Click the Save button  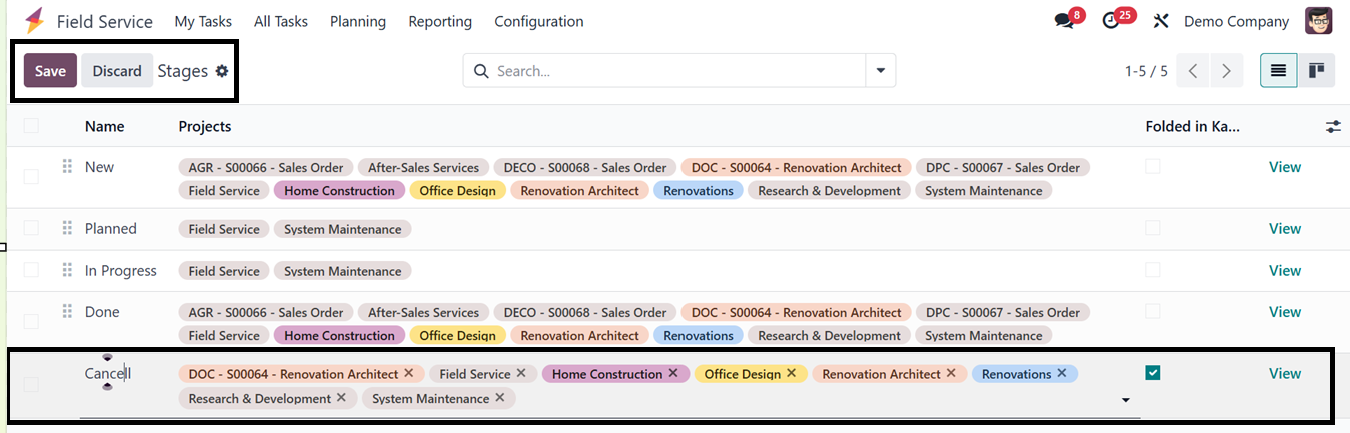tap(50, 71)
